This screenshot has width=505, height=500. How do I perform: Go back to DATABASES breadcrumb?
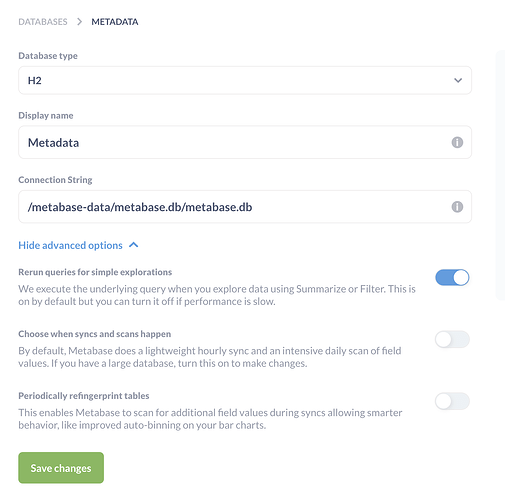[43, 22]
